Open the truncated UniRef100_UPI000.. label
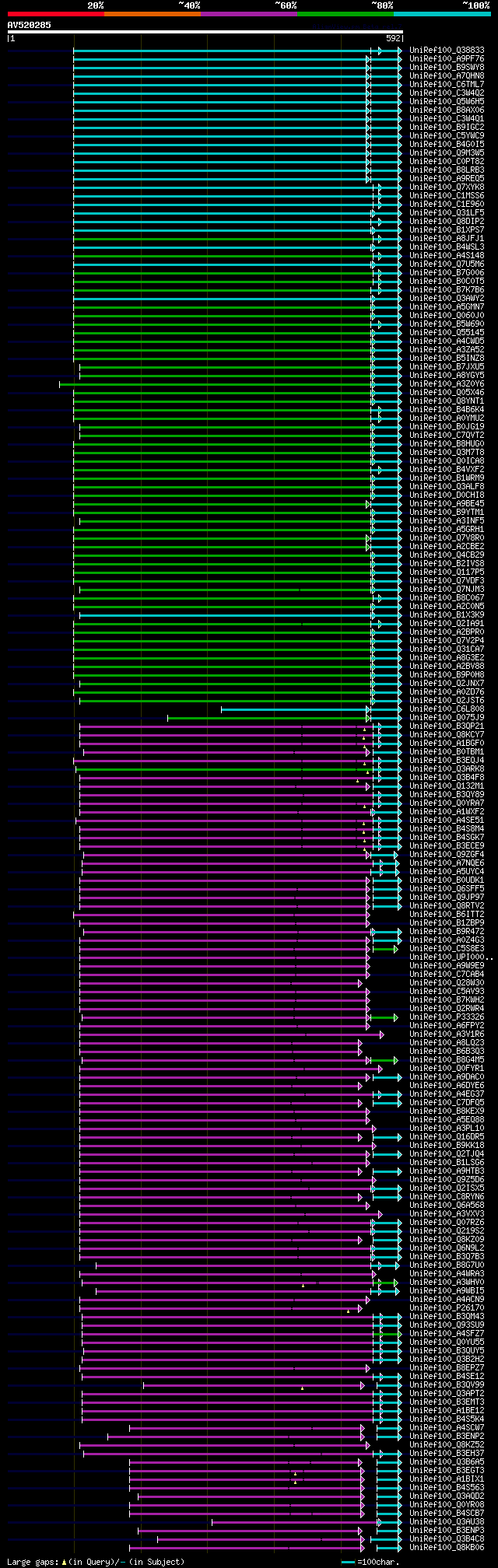Screen dimensions: 498x1568 (451, 957)
